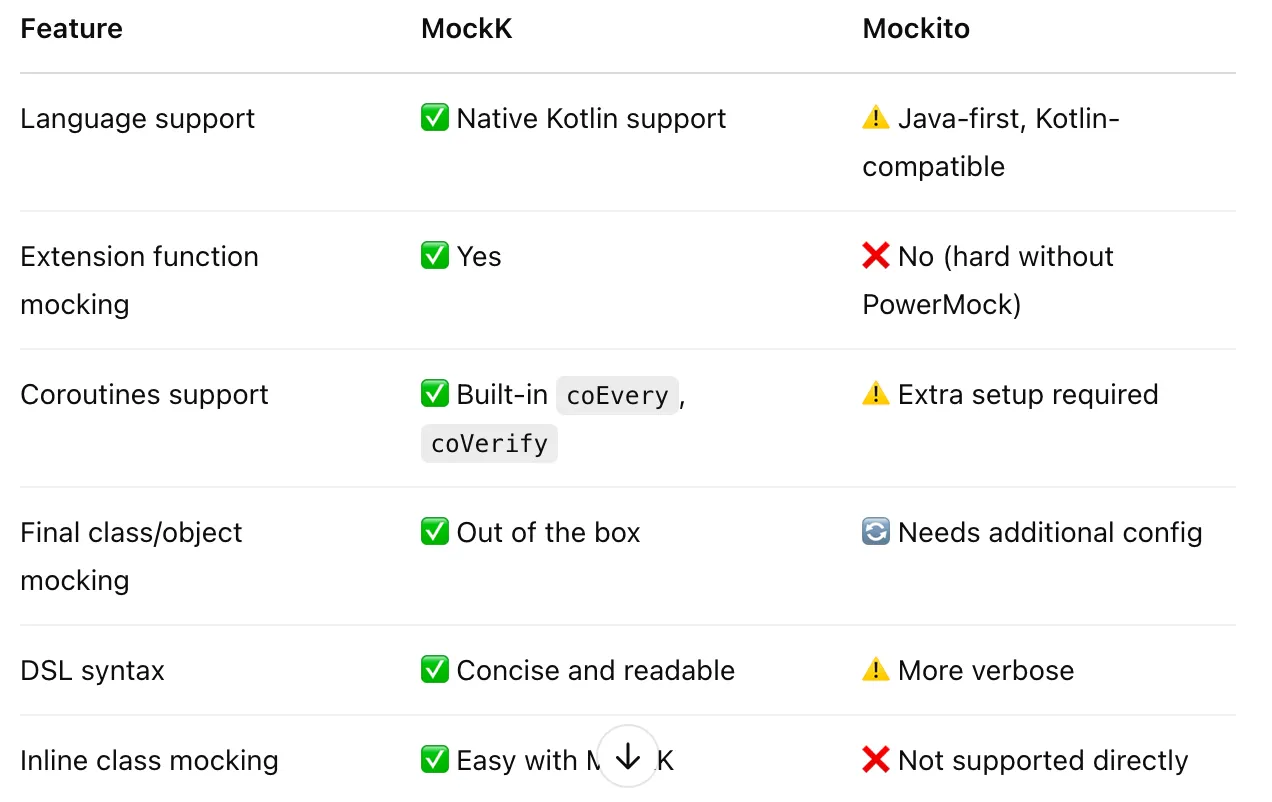Click the checkmark beside Easy with MockK
1272x802 pixels.
(x=435, y=759)
